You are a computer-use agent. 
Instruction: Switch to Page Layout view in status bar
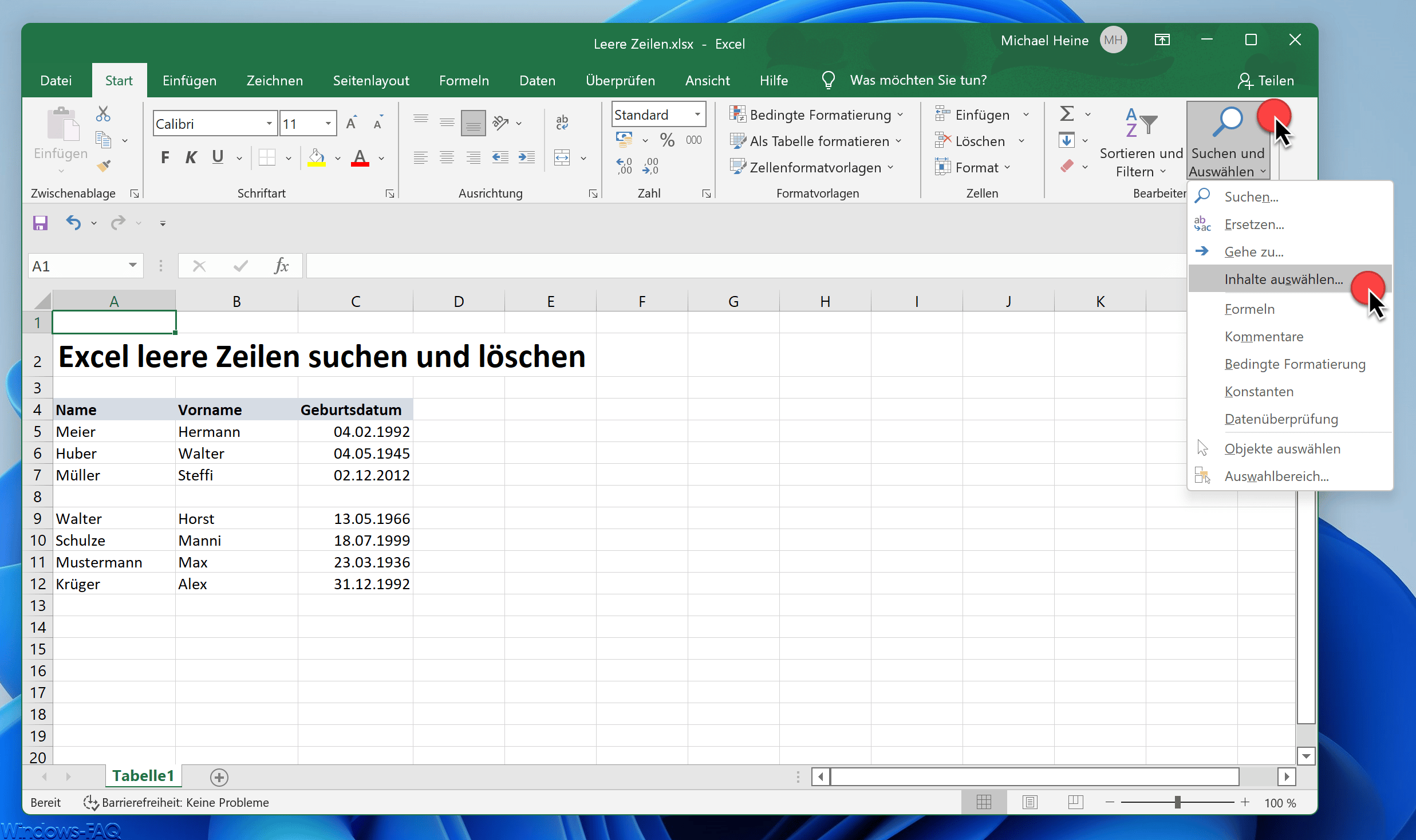click(x=1030, y=802)
